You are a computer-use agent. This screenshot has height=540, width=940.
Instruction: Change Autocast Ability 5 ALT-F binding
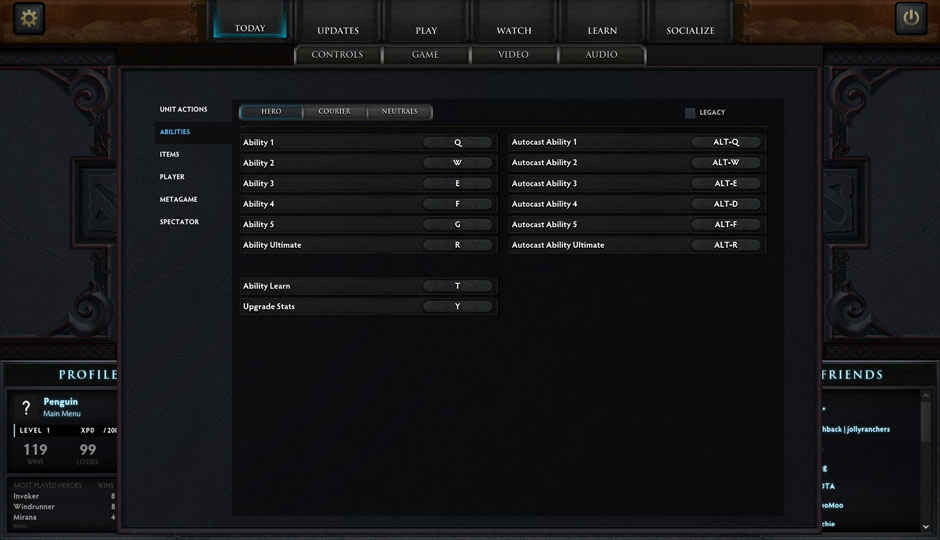coord(726,224)
